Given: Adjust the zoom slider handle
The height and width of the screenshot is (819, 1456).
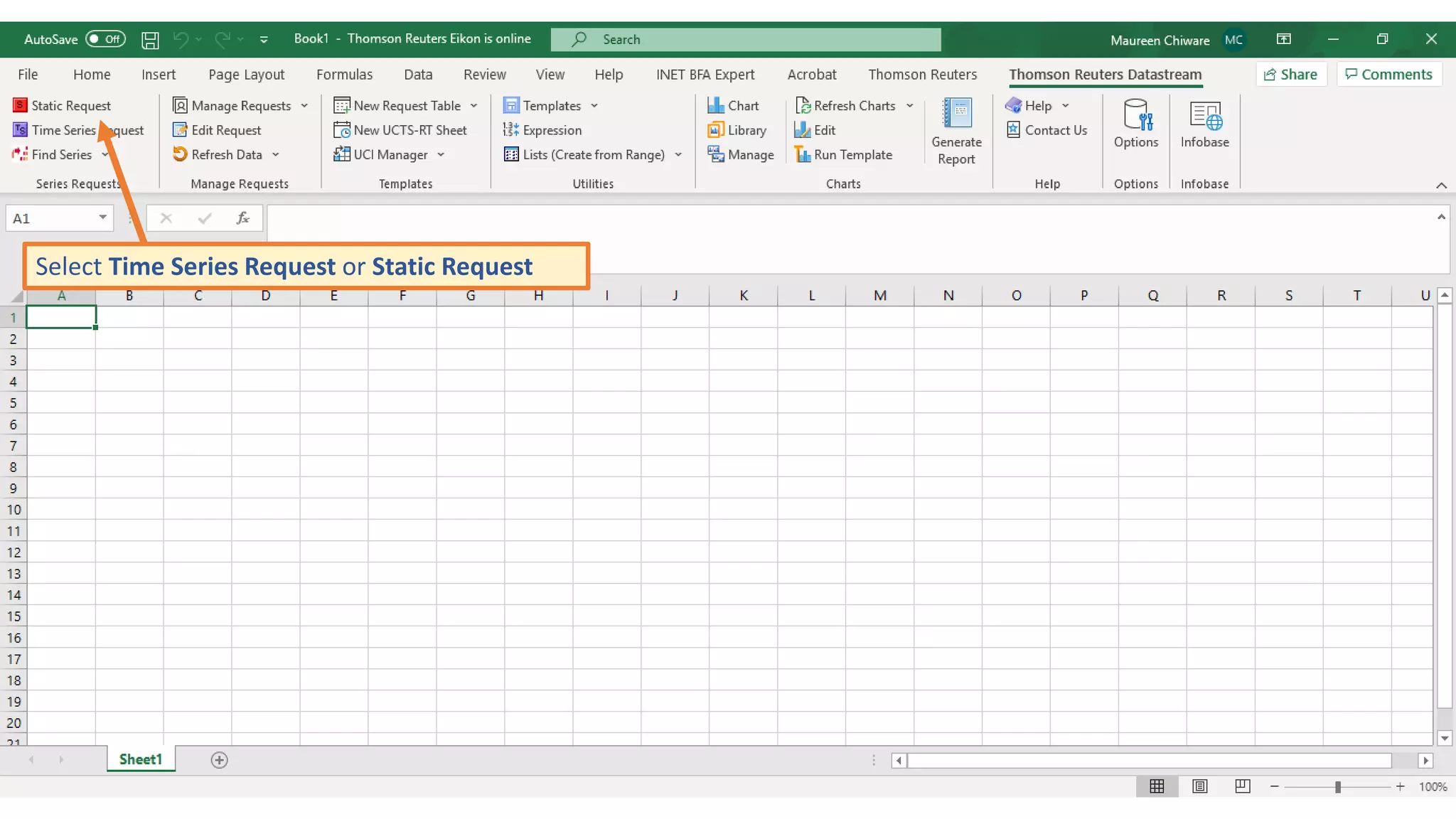Looking at the screenshot, I should (1338, 786).
